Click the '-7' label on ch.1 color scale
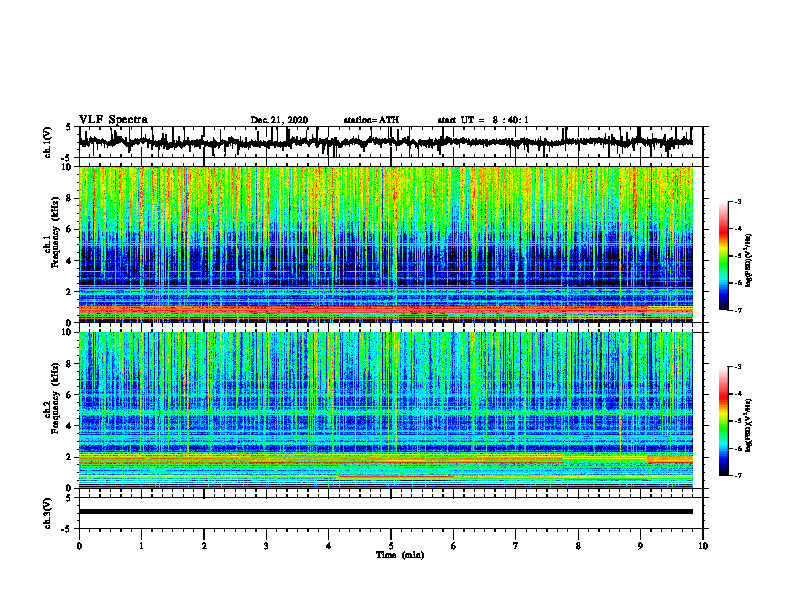792x612 pixels. click(x=738, y=310)
